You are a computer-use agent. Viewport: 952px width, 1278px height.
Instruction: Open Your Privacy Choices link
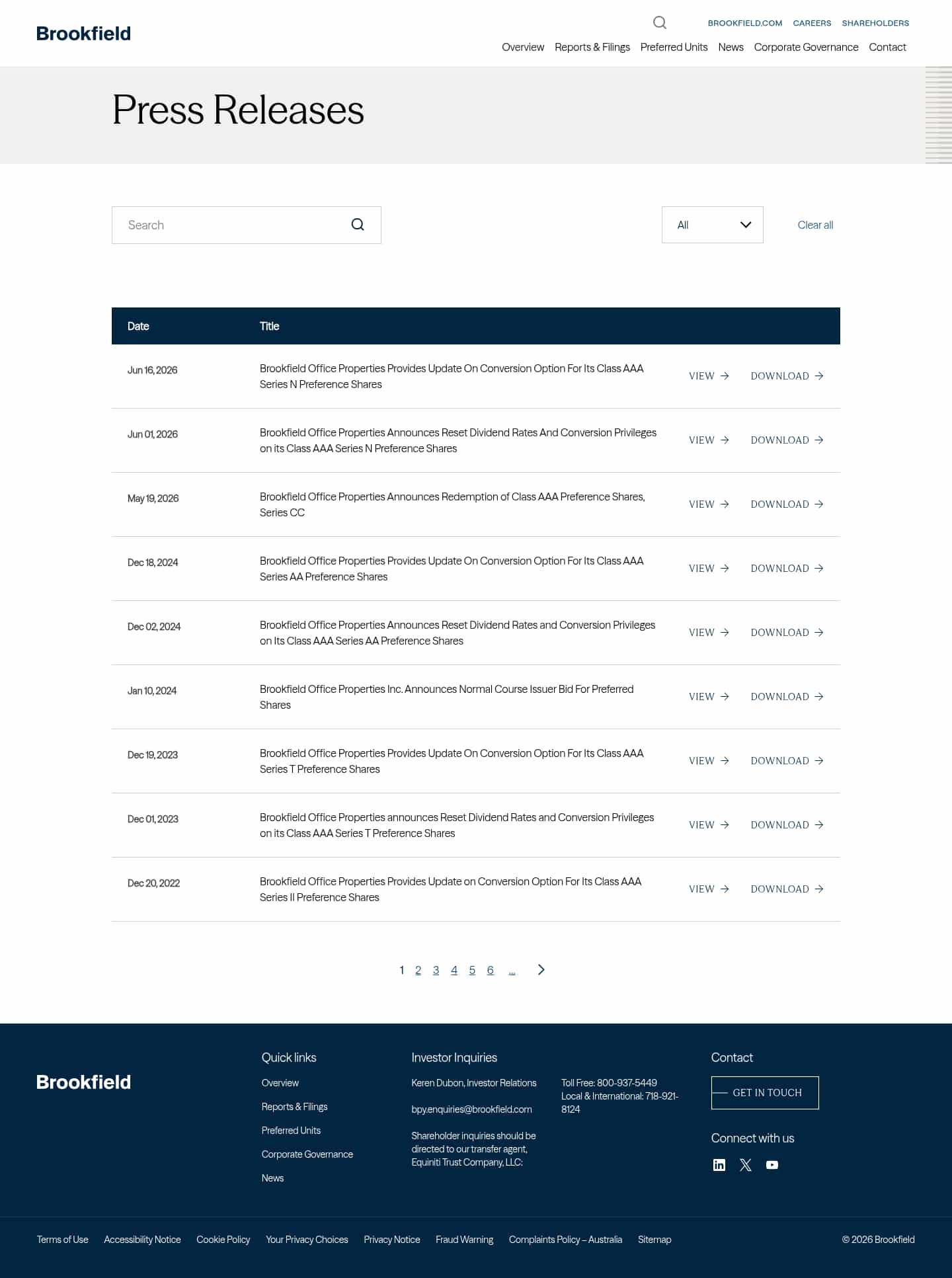(307, 1240)
